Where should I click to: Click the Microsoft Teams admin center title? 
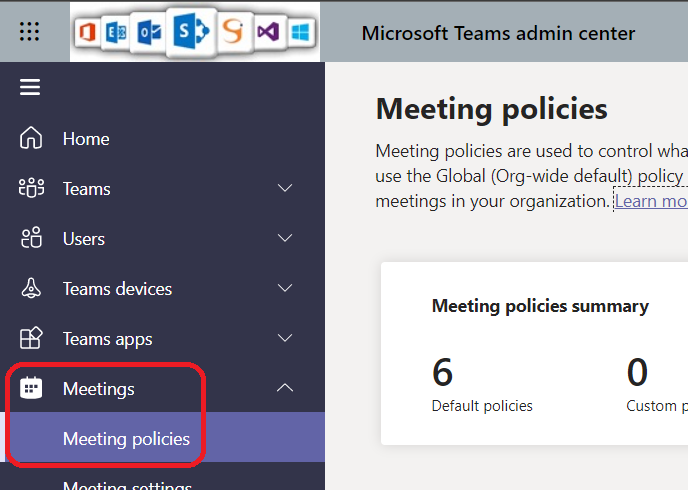(x=498, y=33)
